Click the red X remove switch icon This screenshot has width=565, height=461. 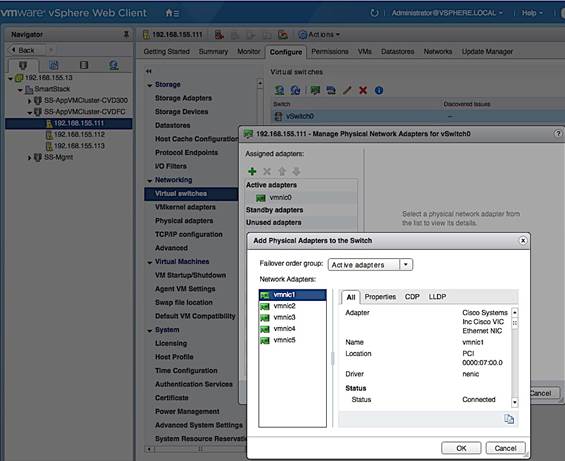[x=363, y=90]
